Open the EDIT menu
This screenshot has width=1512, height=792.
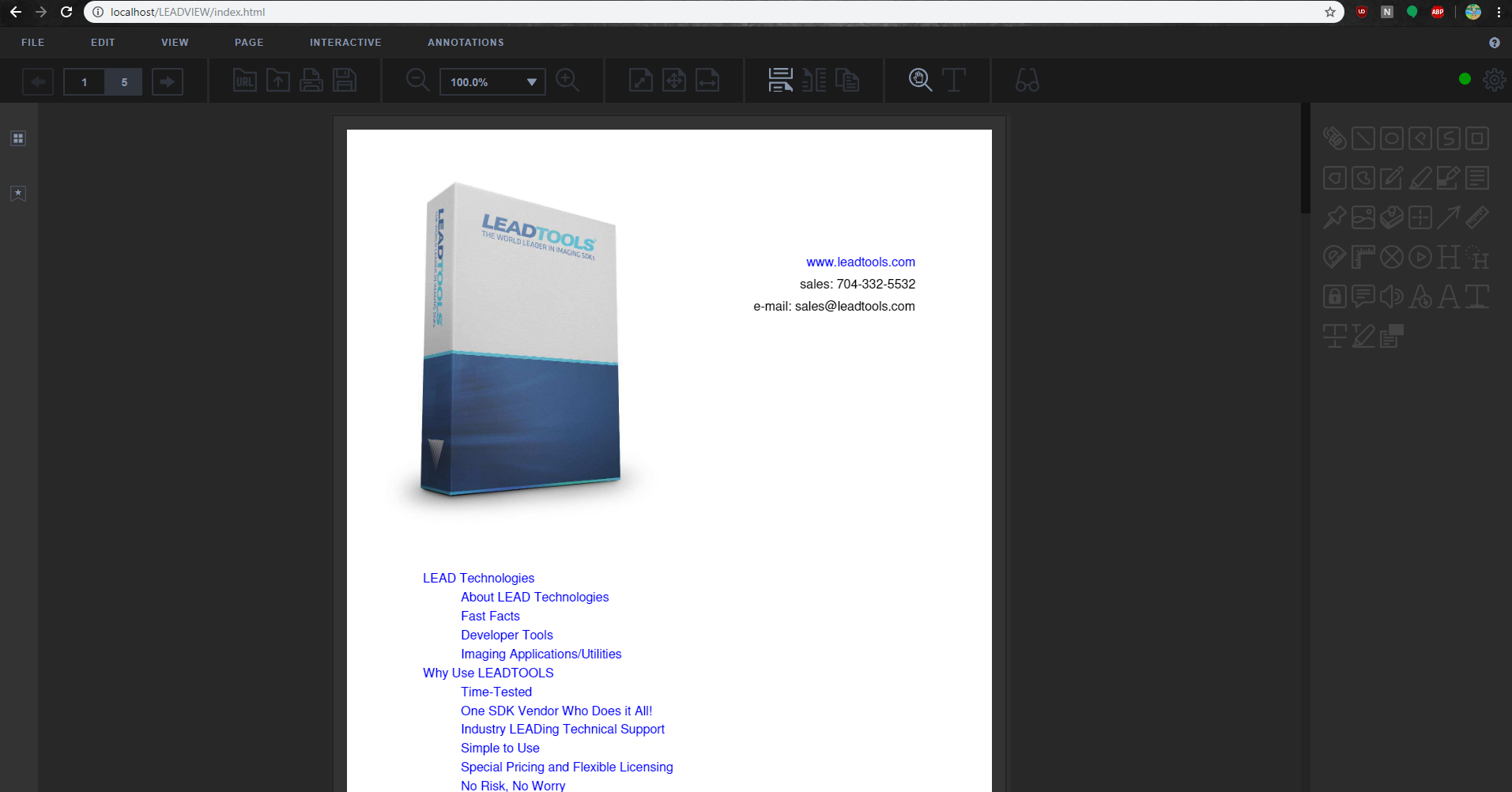tap(103, 43)
